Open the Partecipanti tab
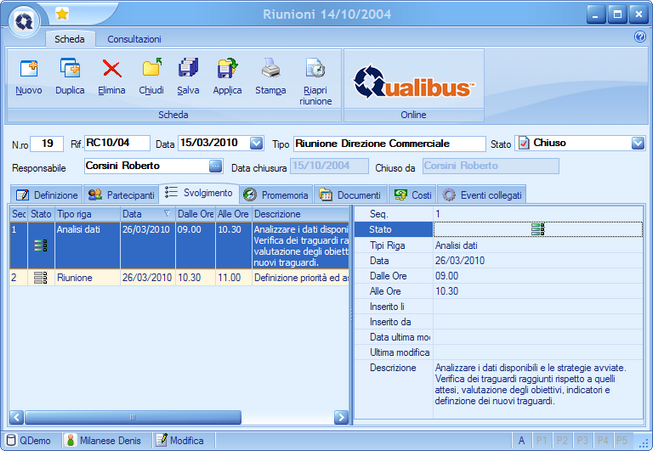 [121, 194]
